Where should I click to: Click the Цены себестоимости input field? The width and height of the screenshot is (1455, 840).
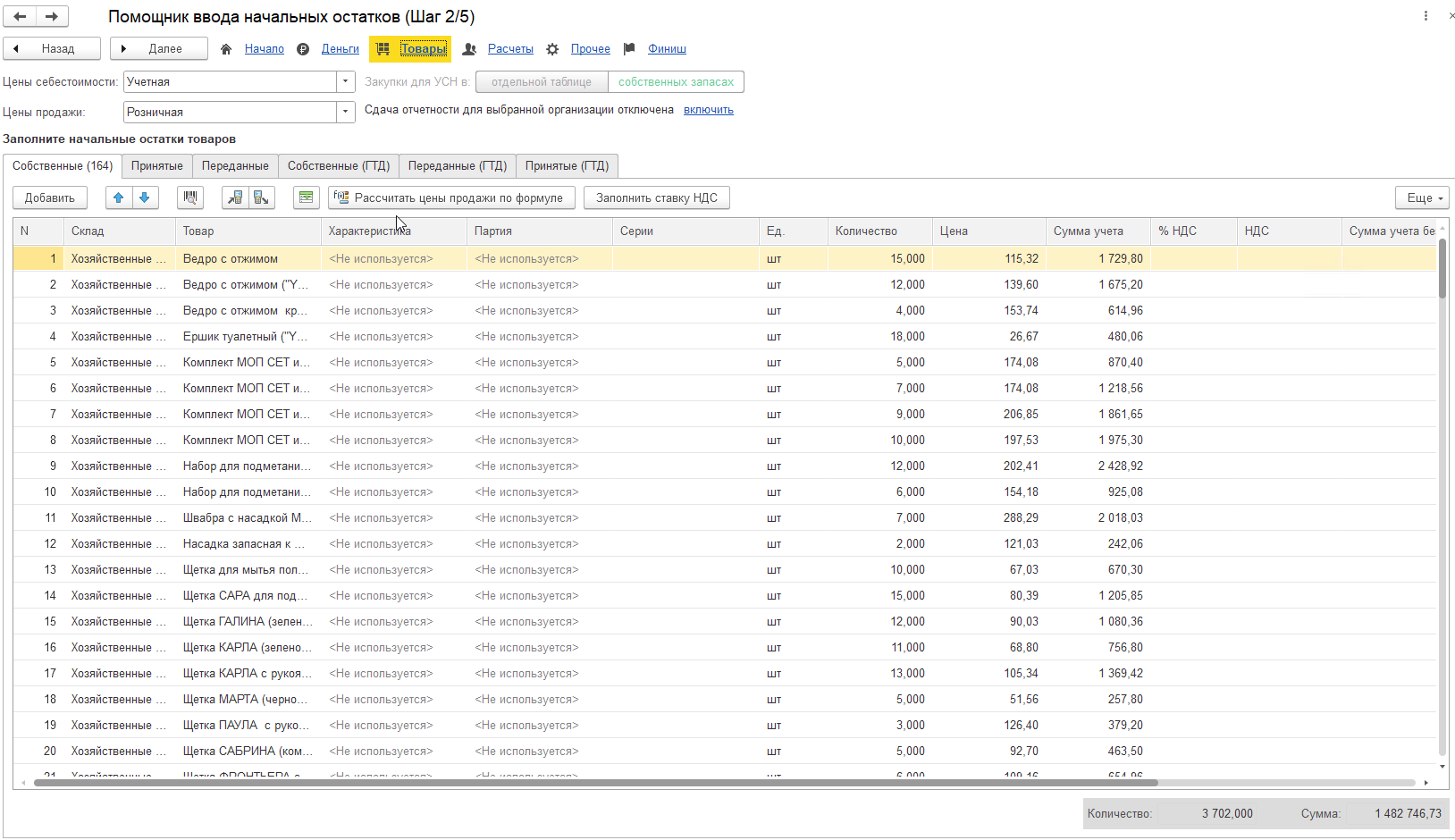pyautogui.click(x=231, y=82)
